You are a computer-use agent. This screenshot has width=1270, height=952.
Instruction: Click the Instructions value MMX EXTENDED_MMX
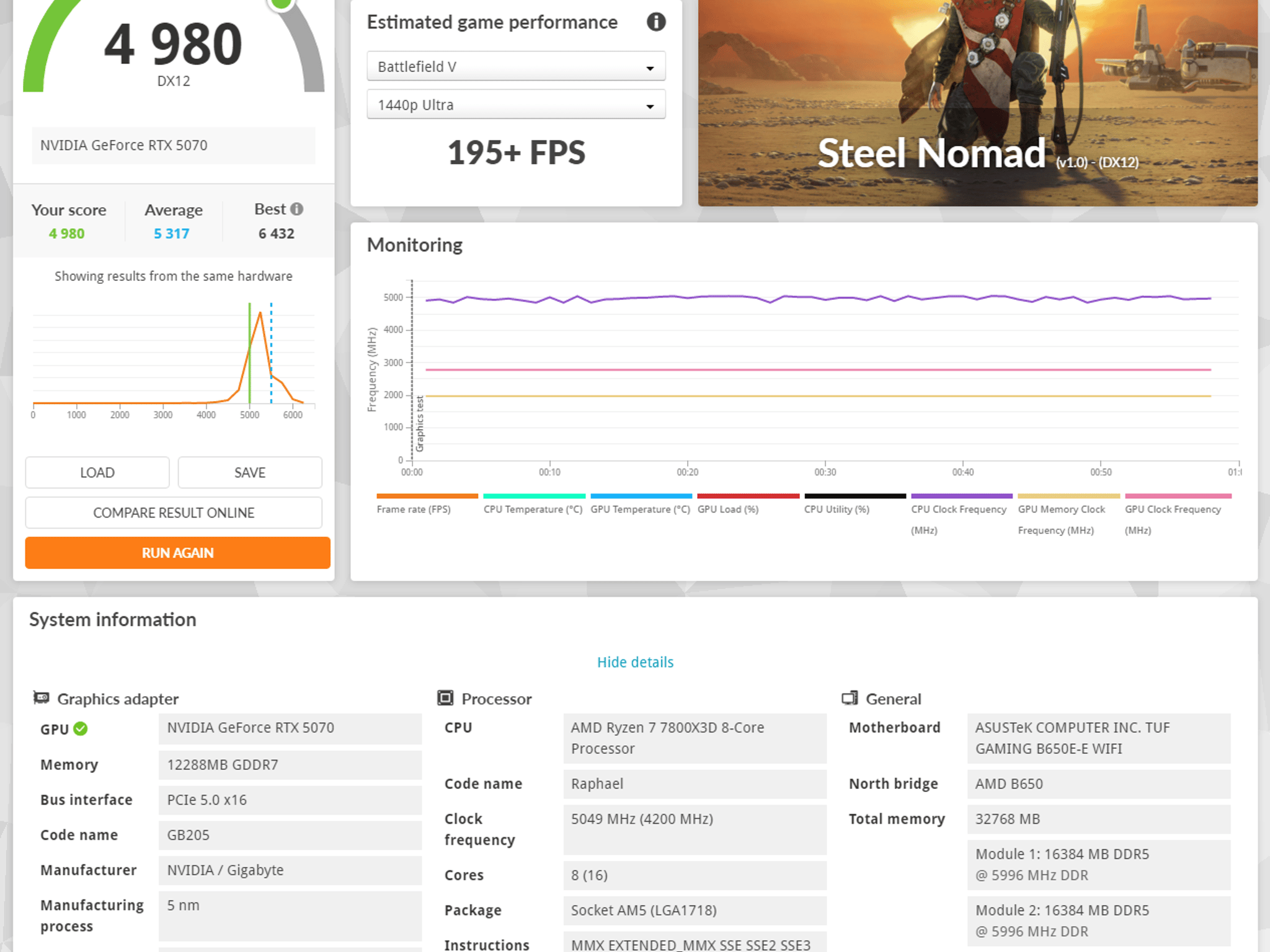(695, 942)
